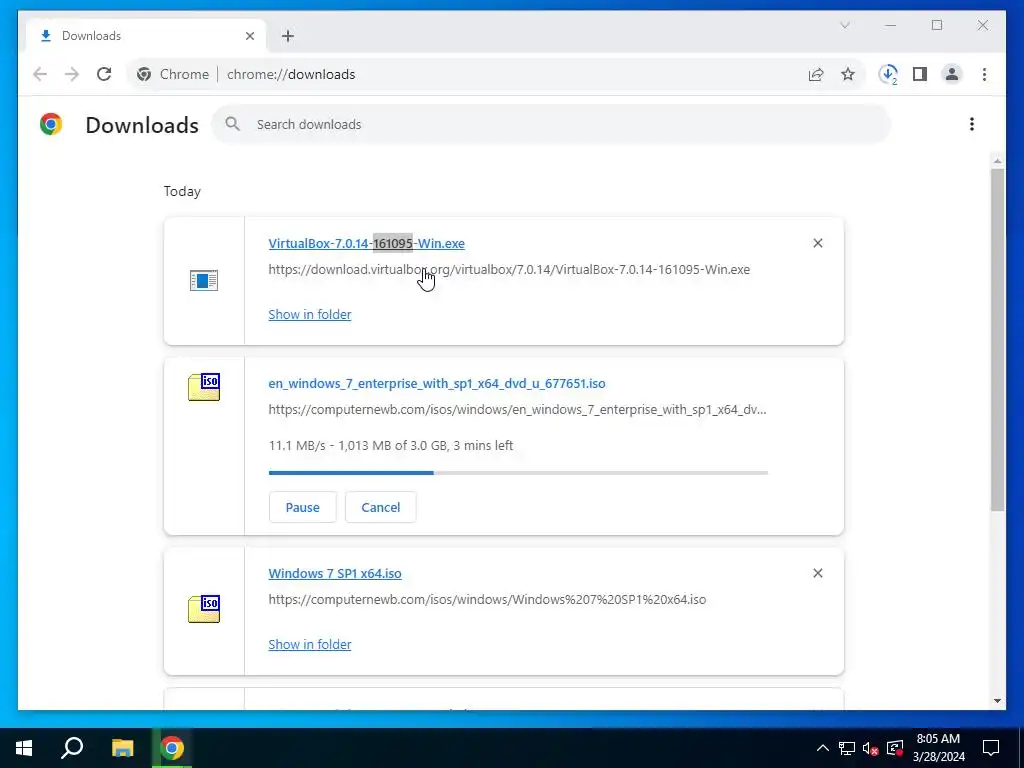Click the Chrome taskbar icon
The height and width of the screenshot is (768, 1024).
point(172,748)
